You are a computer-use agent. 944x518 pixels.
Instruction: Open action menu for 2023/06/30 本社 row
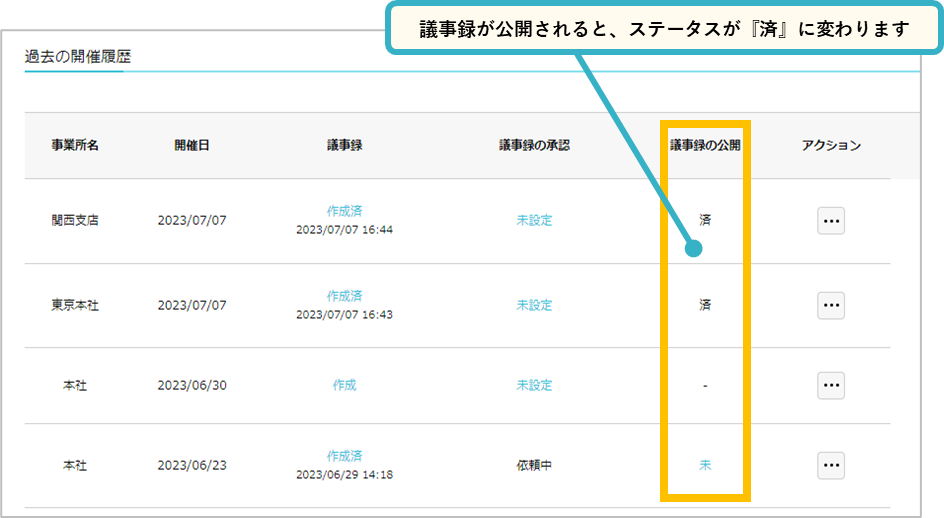coord(831,385)
